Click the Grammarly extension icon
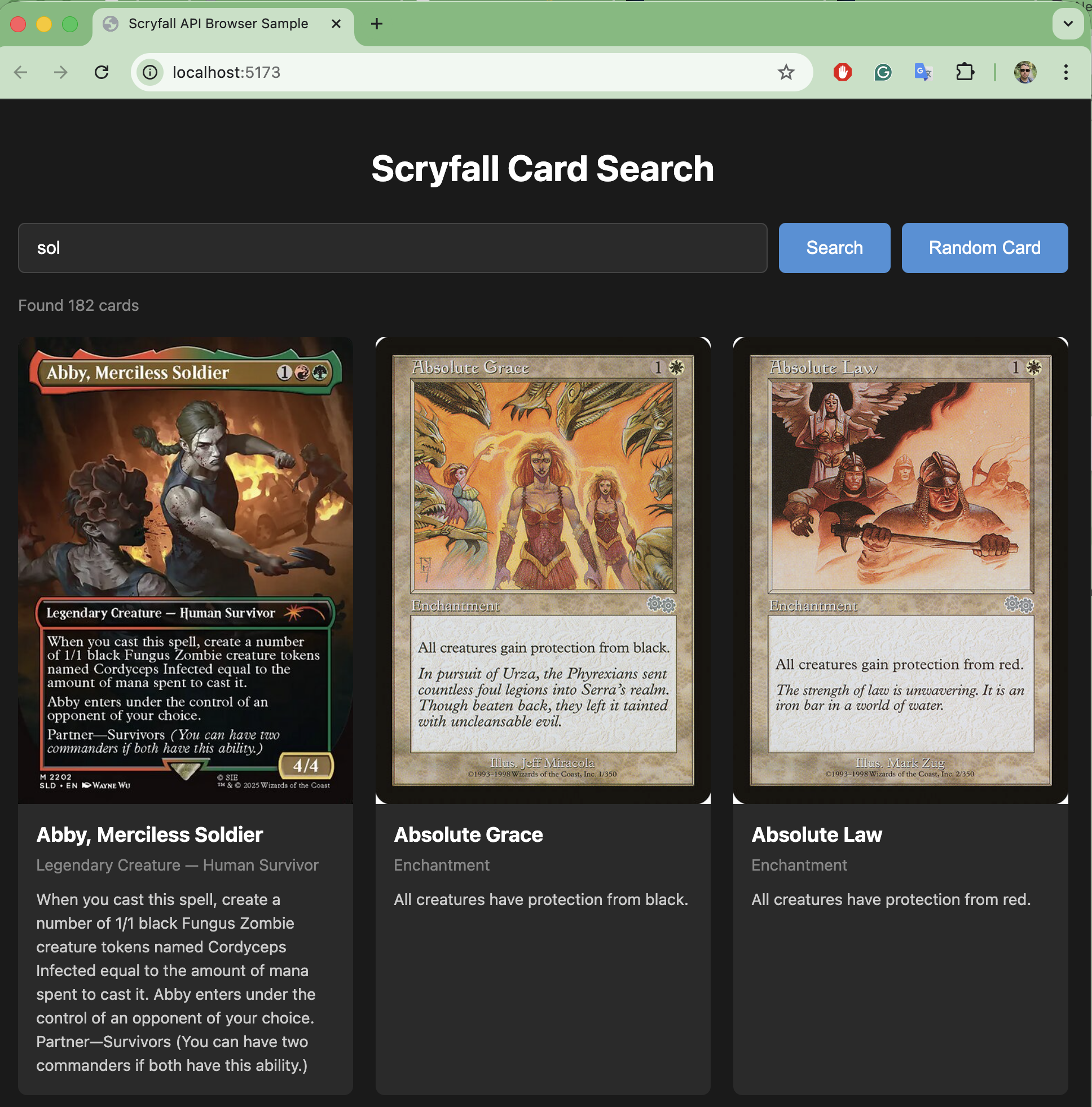 pos(882,72)
